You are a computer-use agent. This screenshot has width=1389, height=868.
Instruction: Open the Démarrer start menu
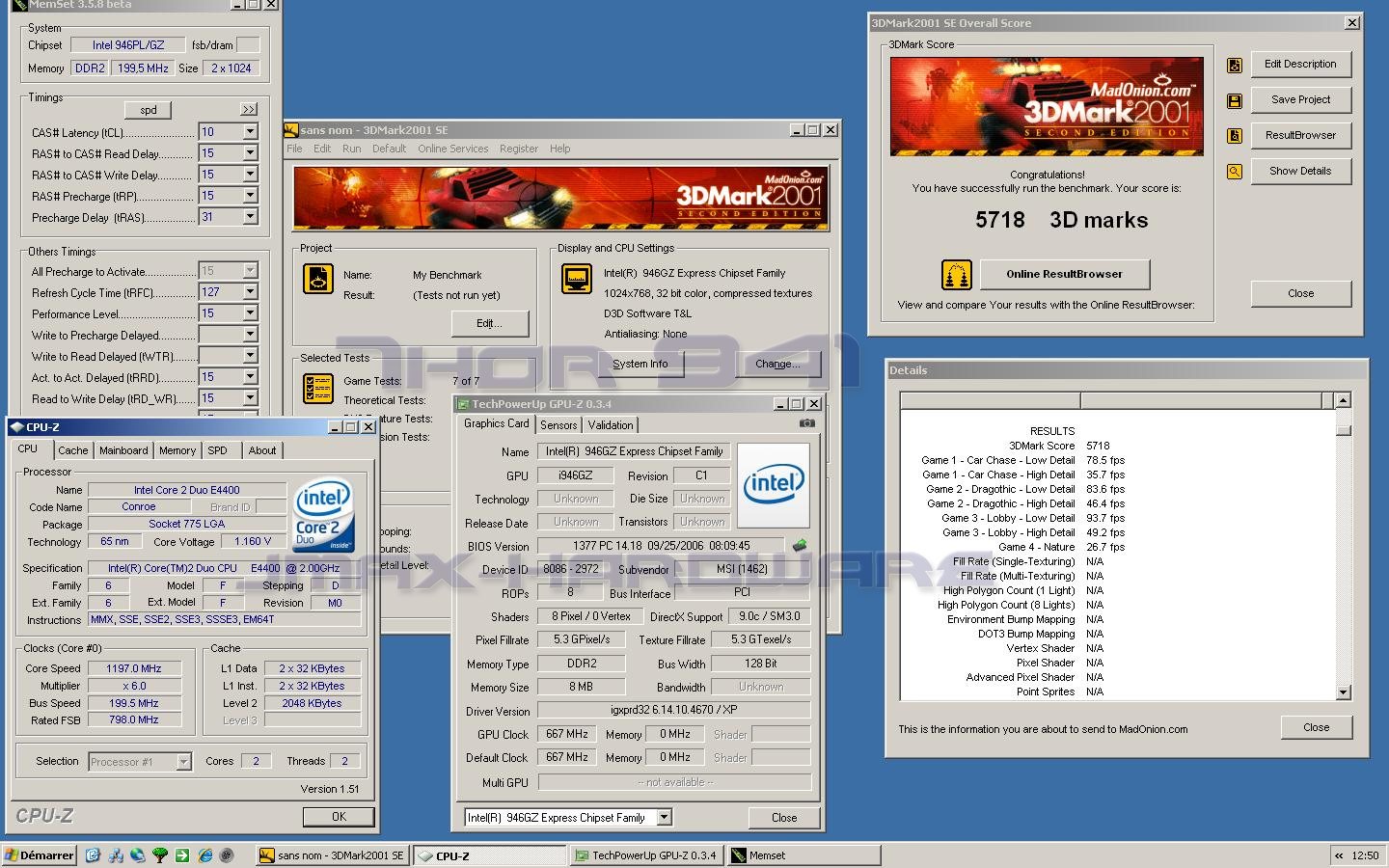(39, 854)
